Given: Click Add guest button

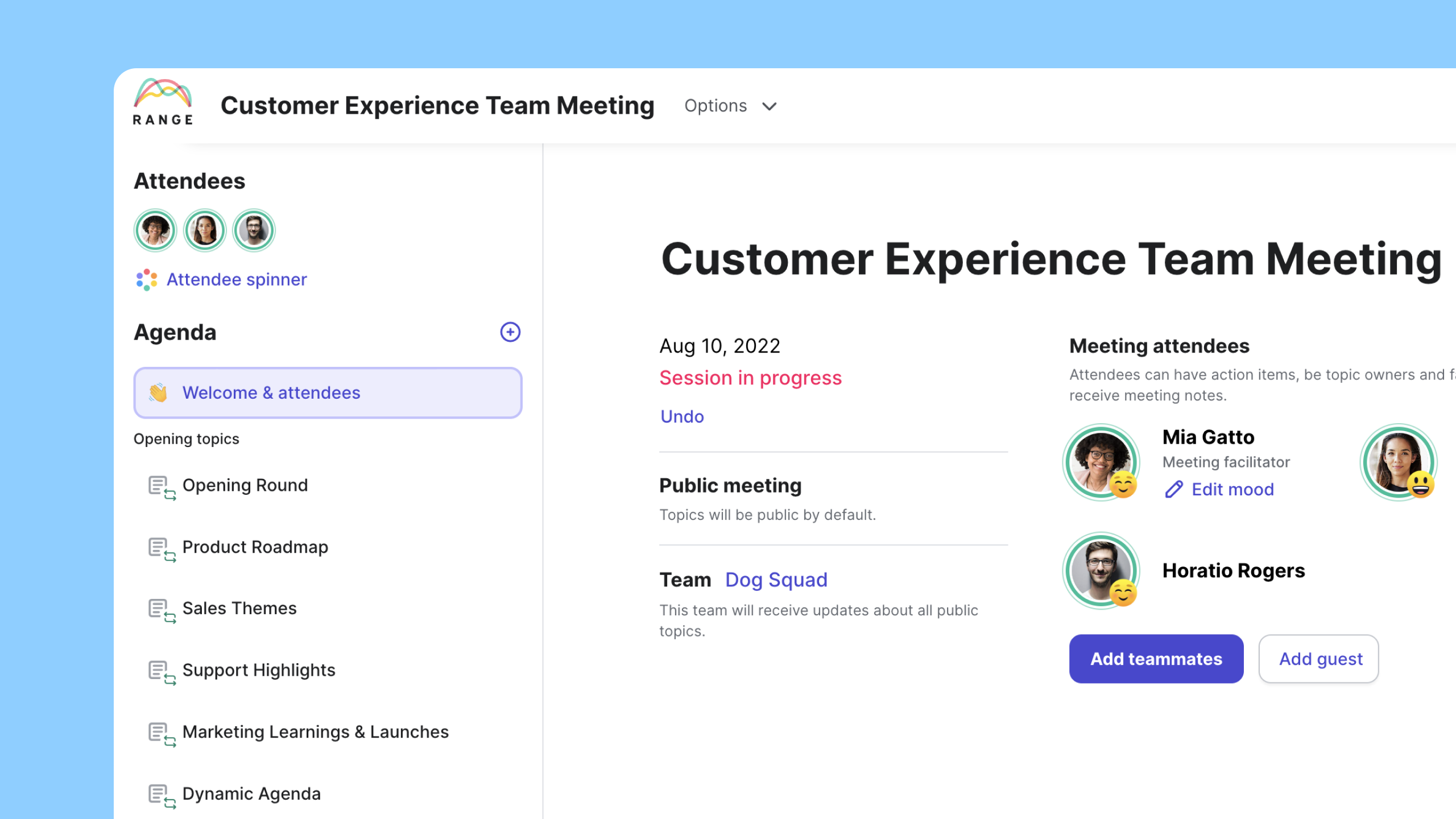Looking at the screenshot, I should pyautogui.click(x=1319, y=659).
